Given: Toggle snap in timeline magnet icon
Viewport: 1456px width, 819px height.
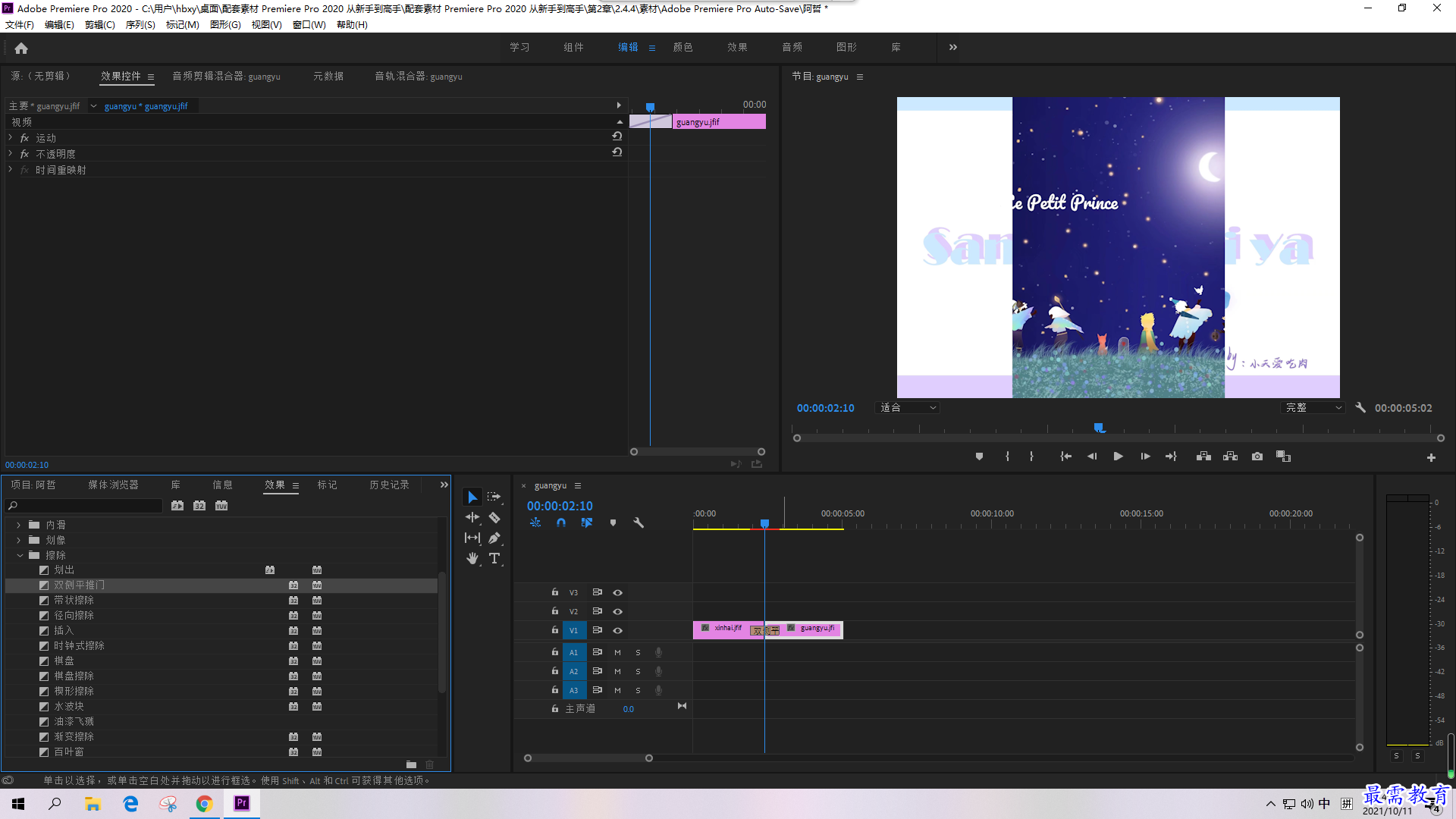Looking at the screenshot, I should (x=561, y=522).
